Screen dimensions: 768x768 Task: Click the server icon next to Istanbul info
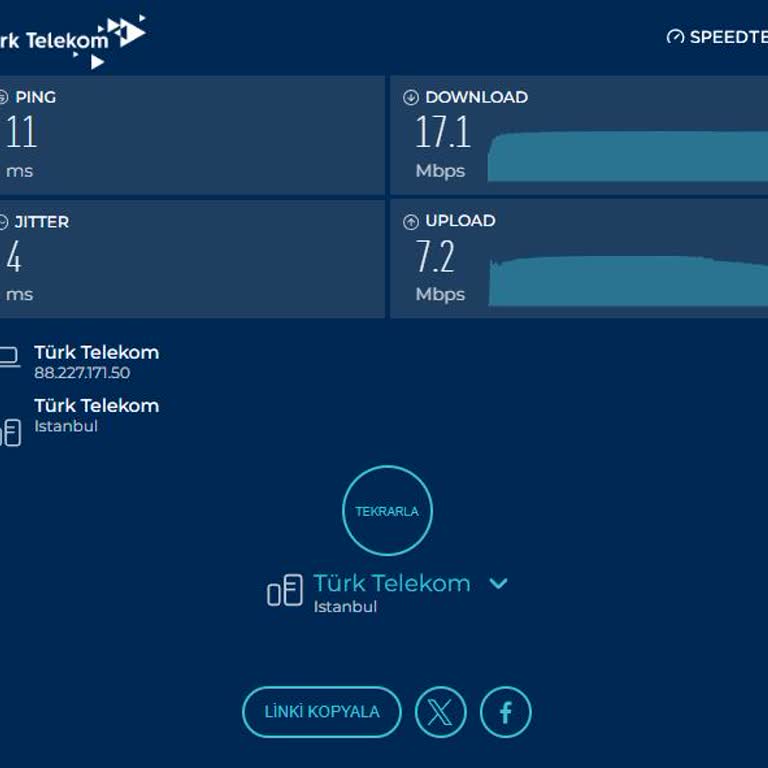pos(10,432)
